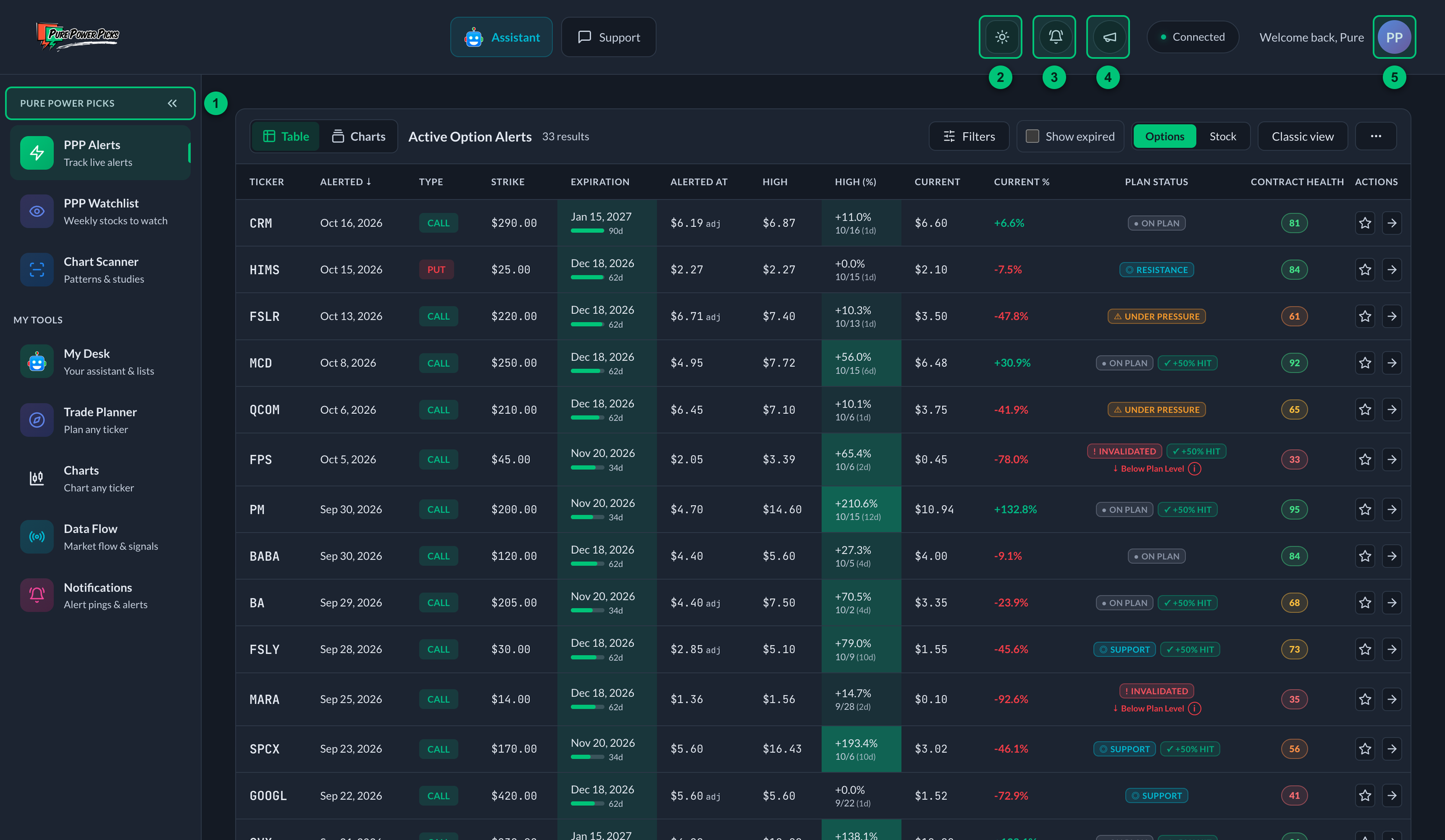Click the Connected status pill
1445x840 pixels.
[1193, 38]
